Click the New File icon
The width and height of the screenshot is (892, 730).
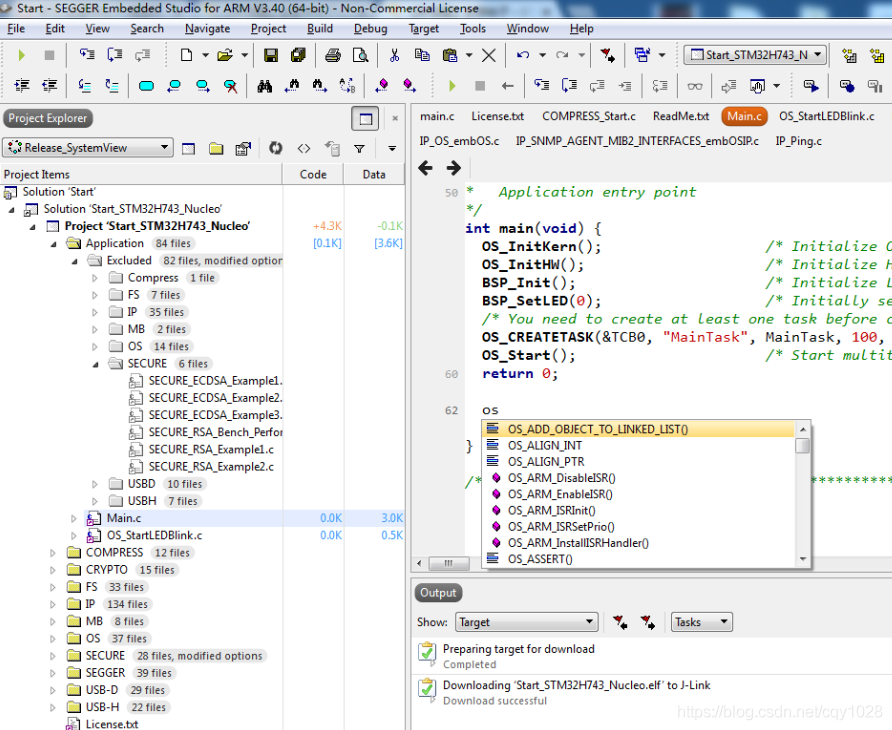[x=186, y=55]
